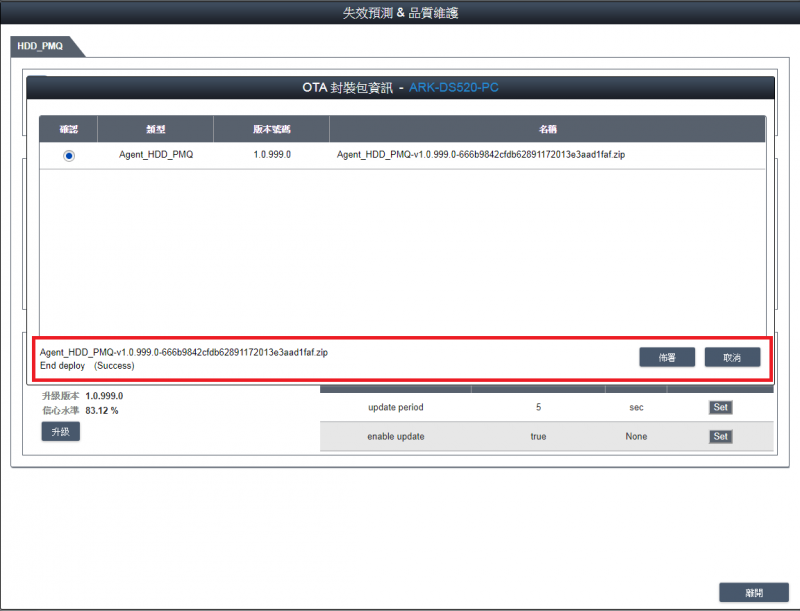800x611 pixels.
Task: Click the 名稱 column header
Action: (x=547, y=129)
